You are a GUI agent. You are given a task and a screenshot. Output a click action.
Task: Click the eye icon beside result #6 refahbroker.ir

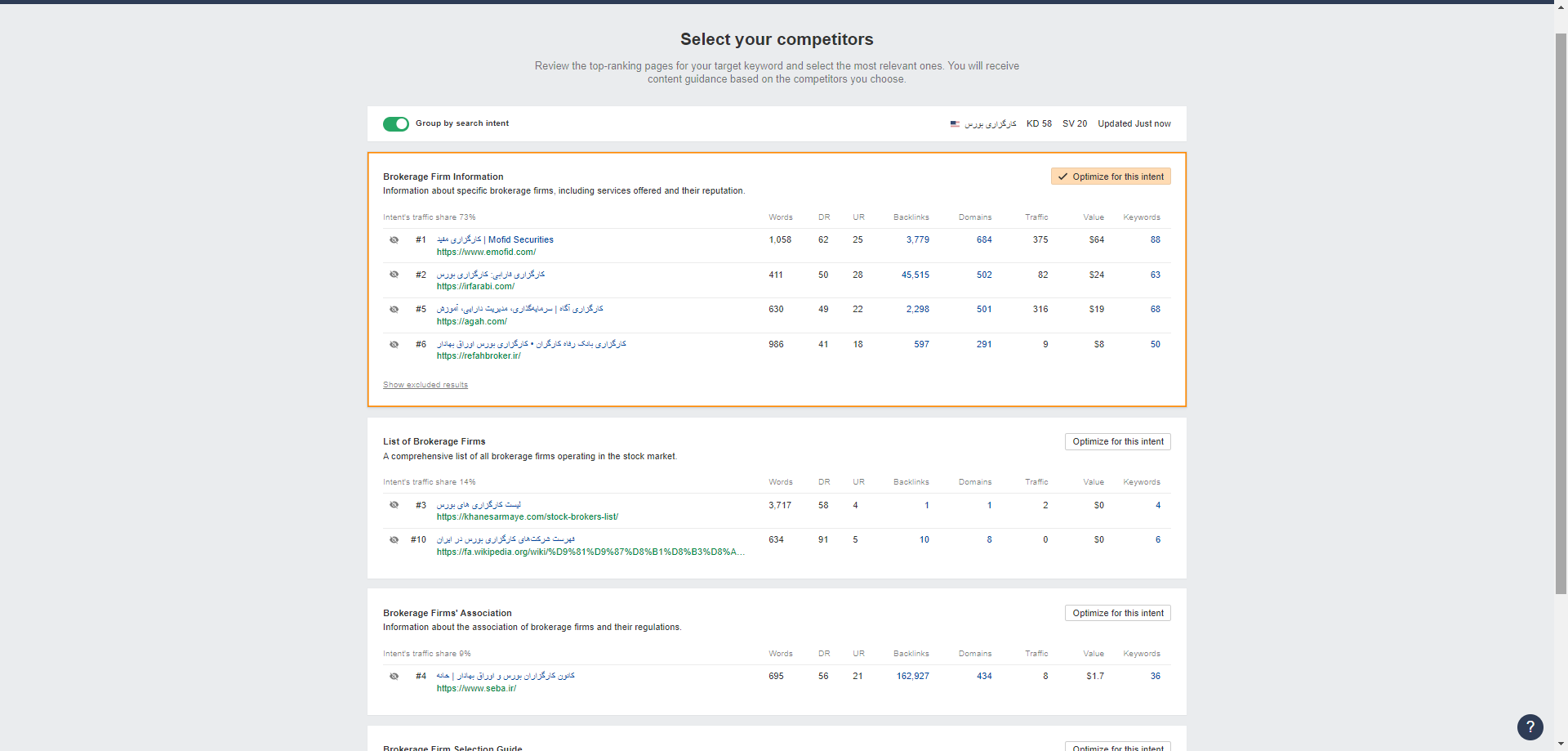[394, 345]
